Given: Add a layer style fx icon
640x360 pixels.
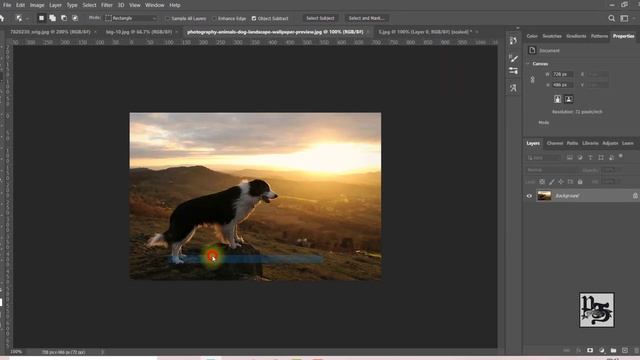Looking at the screenshot, I should (x=578, y=350).
